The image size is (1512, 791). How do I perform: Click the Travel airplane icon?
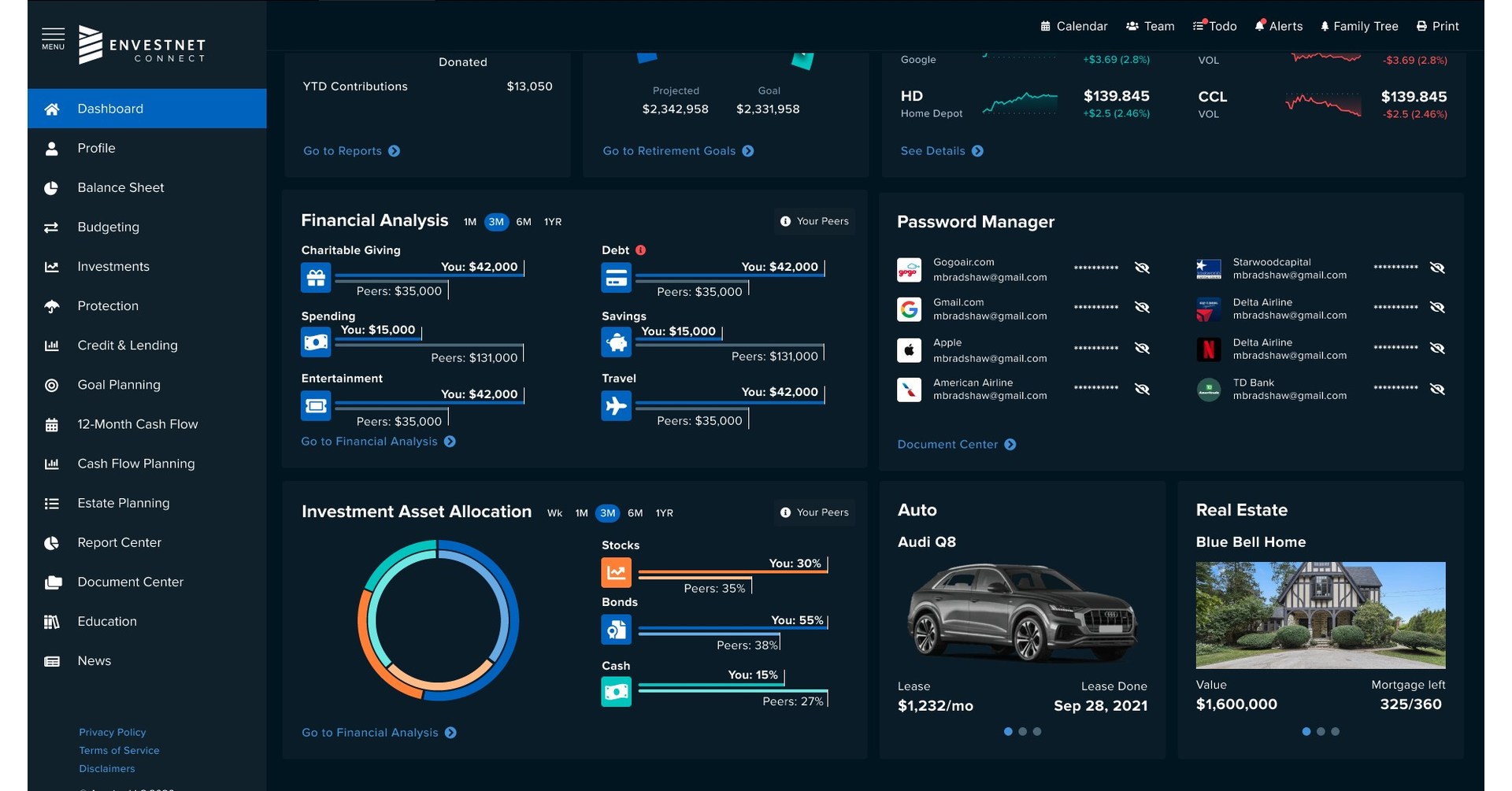[x=616, y=406]
